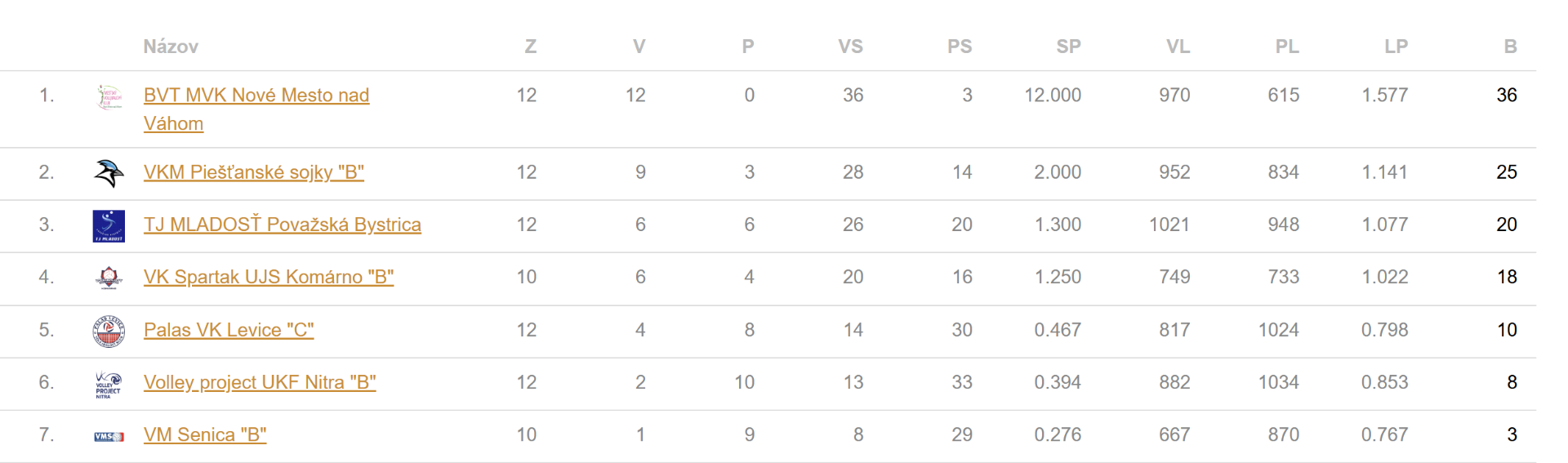Screen dimensions: 1568x463
Task: Click the VS column header
Action: 850,47
